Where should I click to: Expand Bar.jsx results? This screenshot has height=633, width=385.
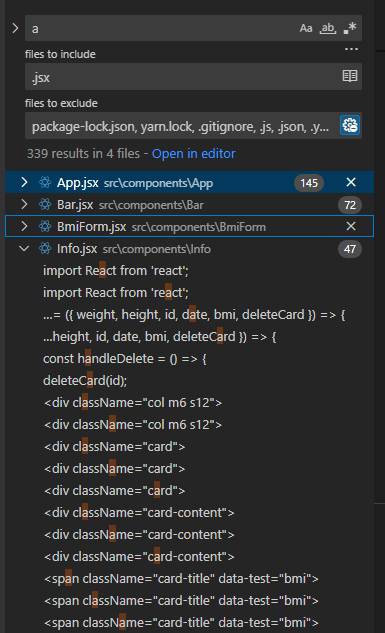(x=24, y=204)
